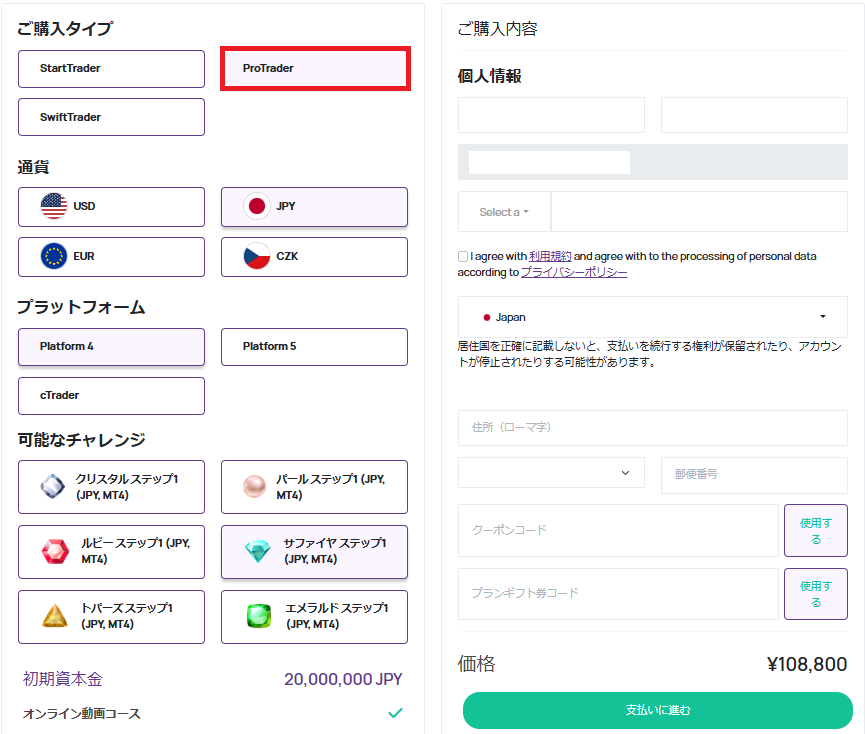The height and width of the screenshot is (734, 865).
Task: Choose JPY currency with Japan flag
Action: pyautogui.click(x=314, y=207)
